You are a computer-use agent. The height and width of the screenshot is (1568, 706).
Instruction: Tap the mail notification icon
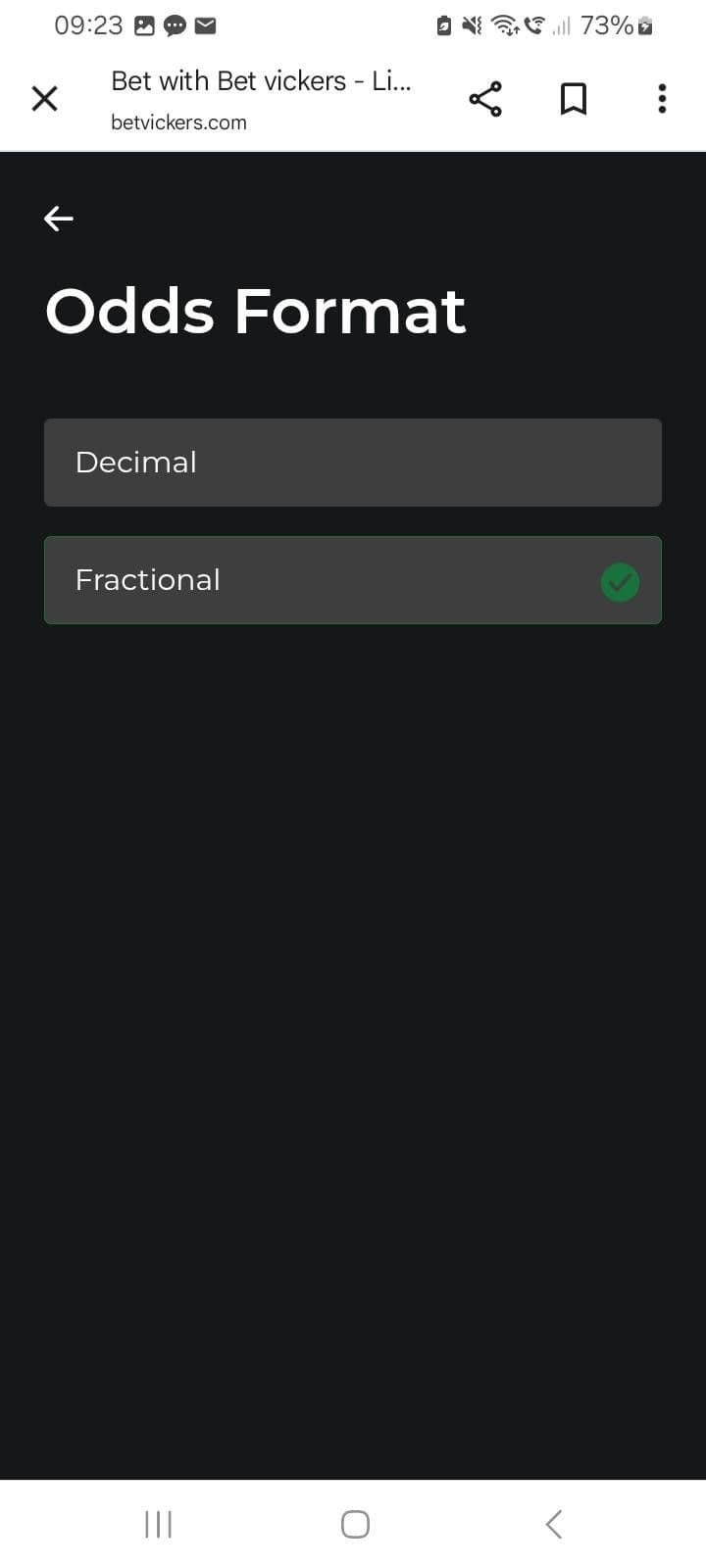(205, 26)
